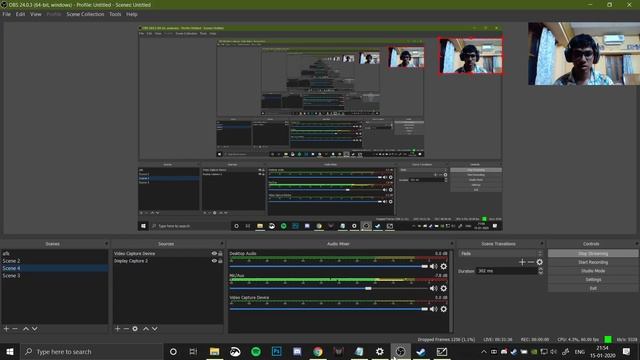
Task: Add a new source with the plus icon
Action: (118, 329)
